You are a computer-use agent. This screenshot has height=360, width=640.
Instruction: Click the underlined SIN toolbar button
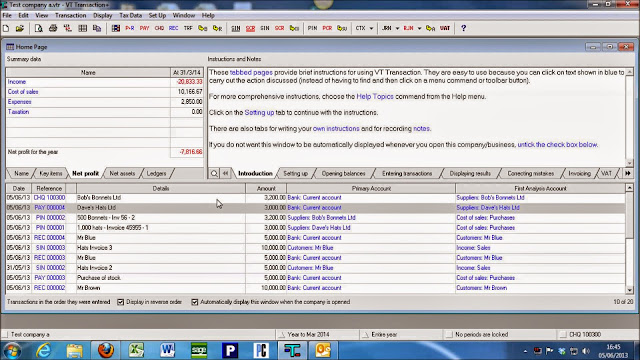236,28
